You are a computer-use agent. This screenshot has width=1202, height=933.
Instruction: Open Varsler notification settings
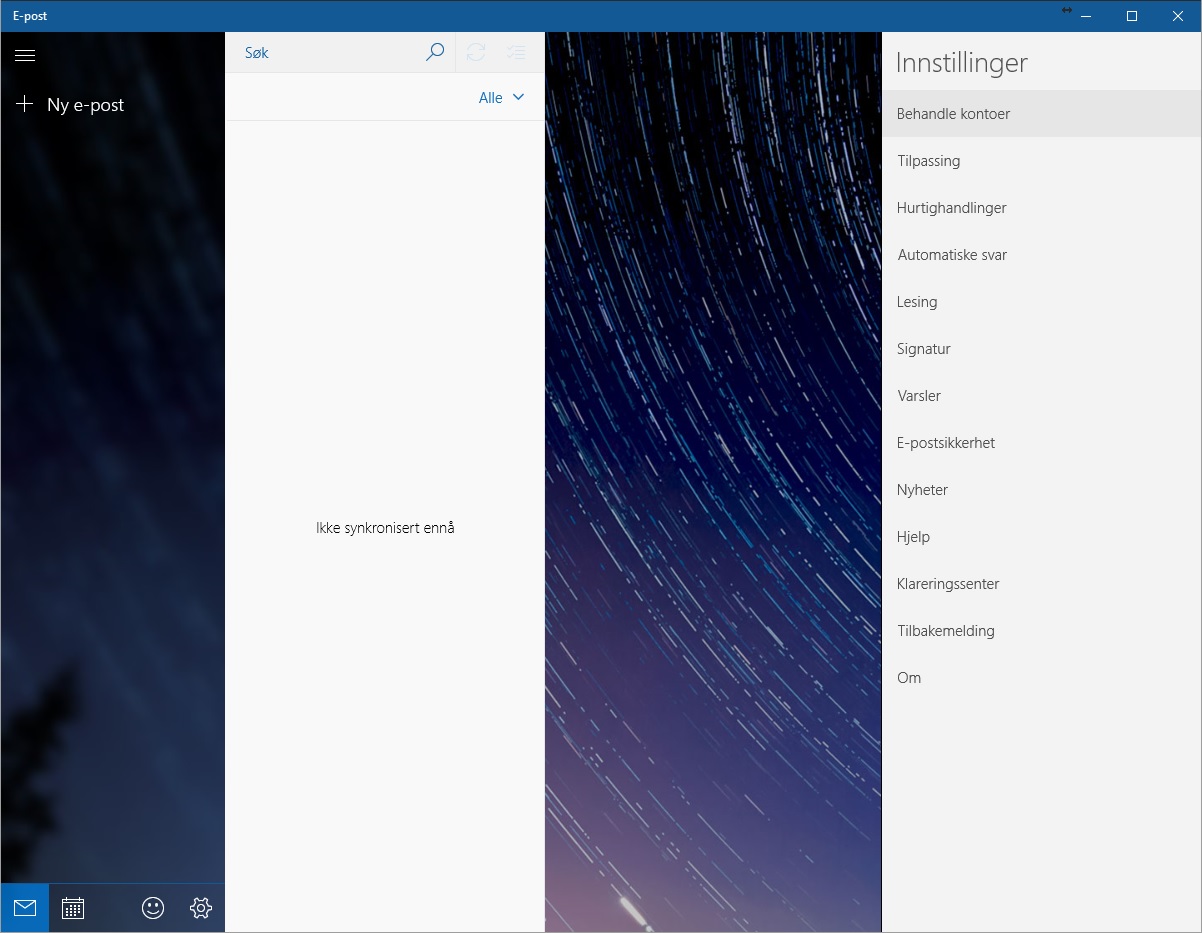1041,396
